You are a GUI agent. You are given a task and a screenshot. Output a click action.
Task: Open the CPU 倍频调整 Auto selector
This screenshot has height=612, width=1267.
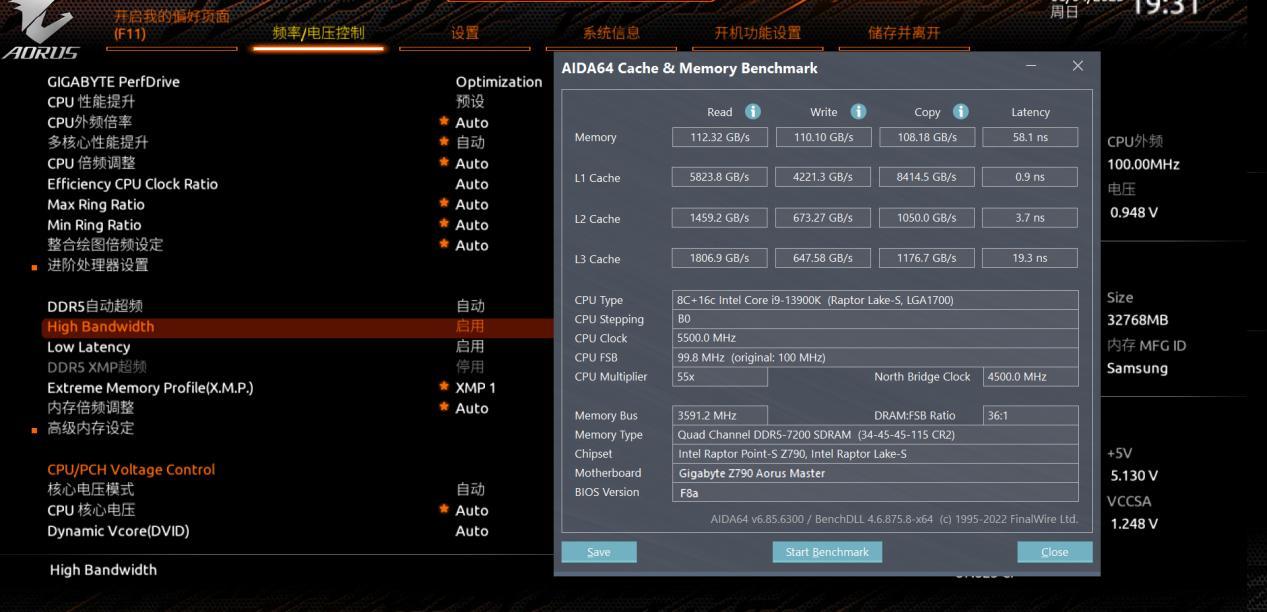pos(470,164)
